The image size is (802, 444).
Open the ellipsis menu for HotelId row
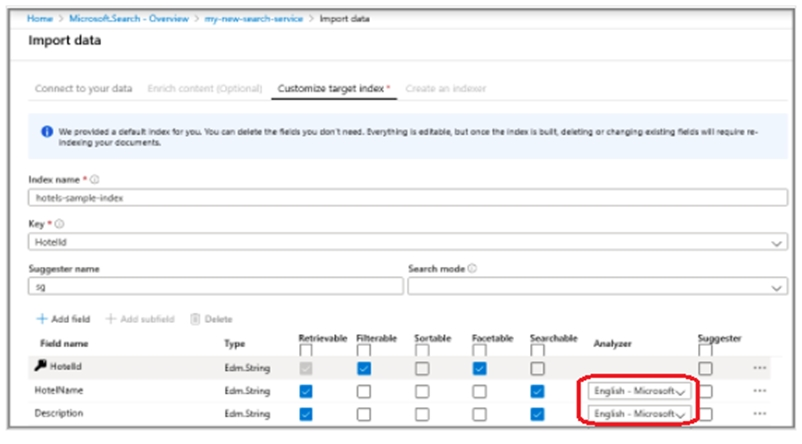click(760, 368)
